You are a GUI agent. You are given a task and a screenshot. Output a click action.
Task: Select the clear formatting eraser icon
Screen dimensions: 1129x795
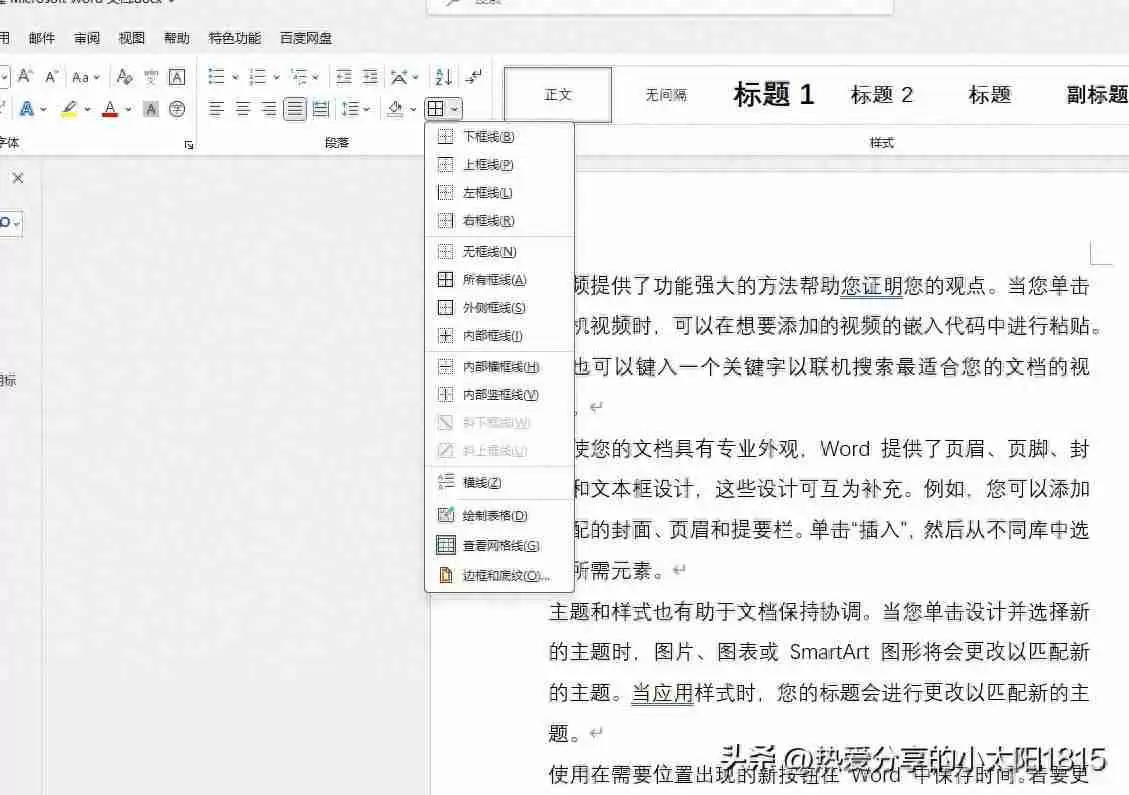coord(124,77)
